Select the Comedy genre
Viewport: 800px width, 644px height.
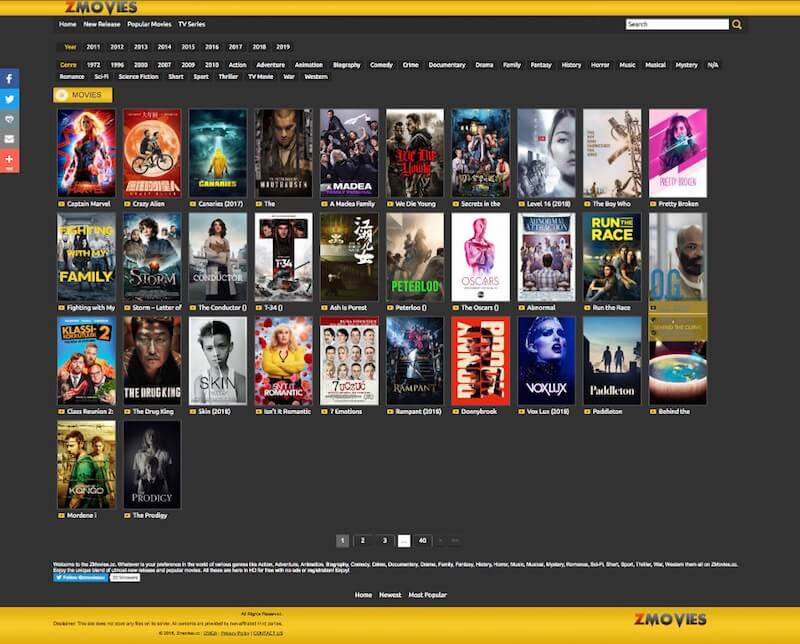click(381, 65)
